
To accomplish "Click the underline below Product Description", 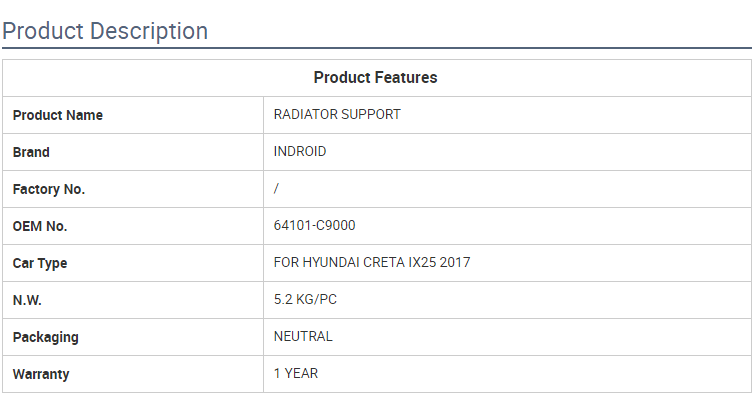I will (x=377, y=48).
